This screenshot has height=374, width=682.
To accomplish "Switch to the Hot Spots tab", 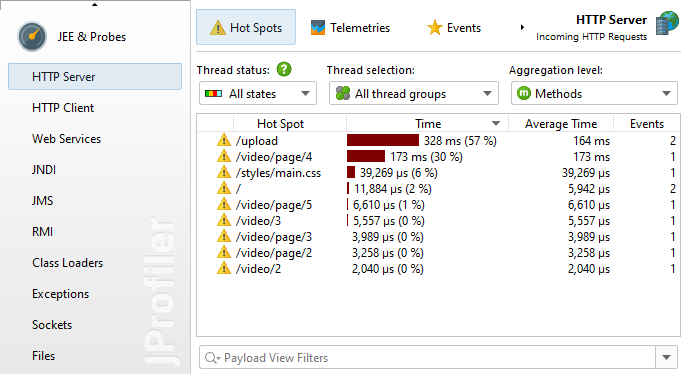I will 246,27.
